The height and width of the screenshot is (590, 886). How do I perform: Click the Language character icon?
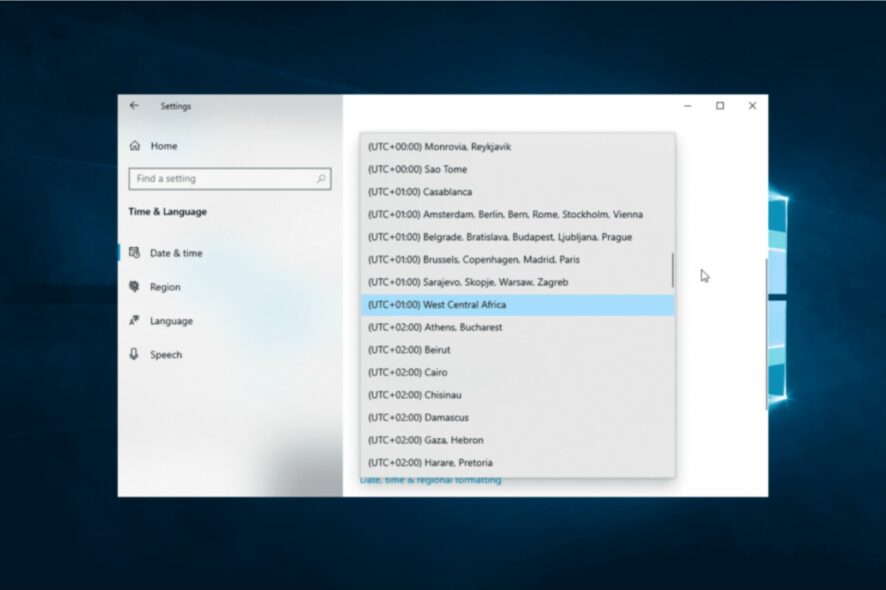(x=134, y=320)
